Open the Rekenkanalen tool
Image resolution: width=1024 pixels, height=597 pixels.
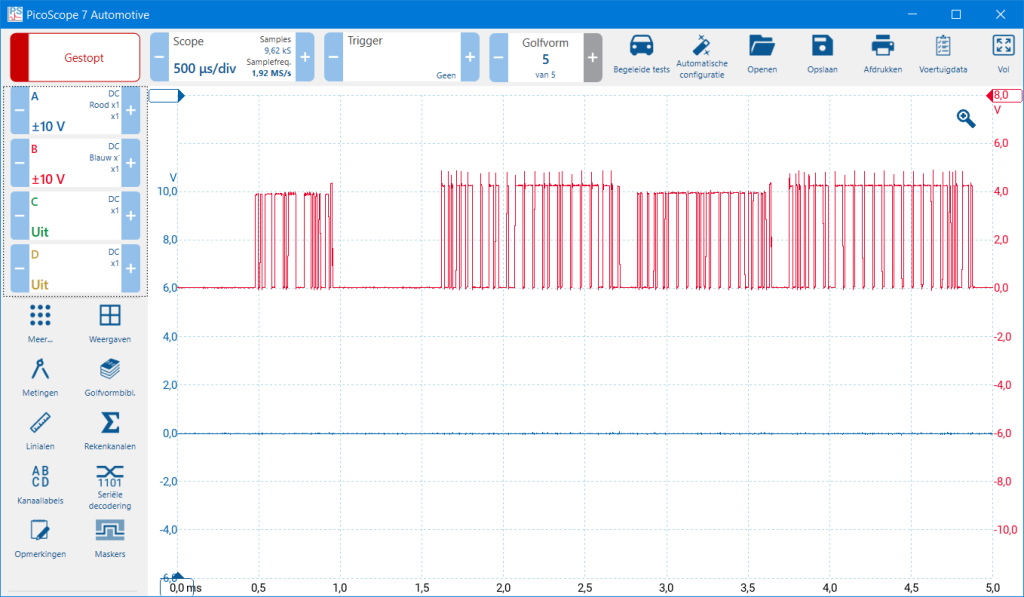point(109,431)
